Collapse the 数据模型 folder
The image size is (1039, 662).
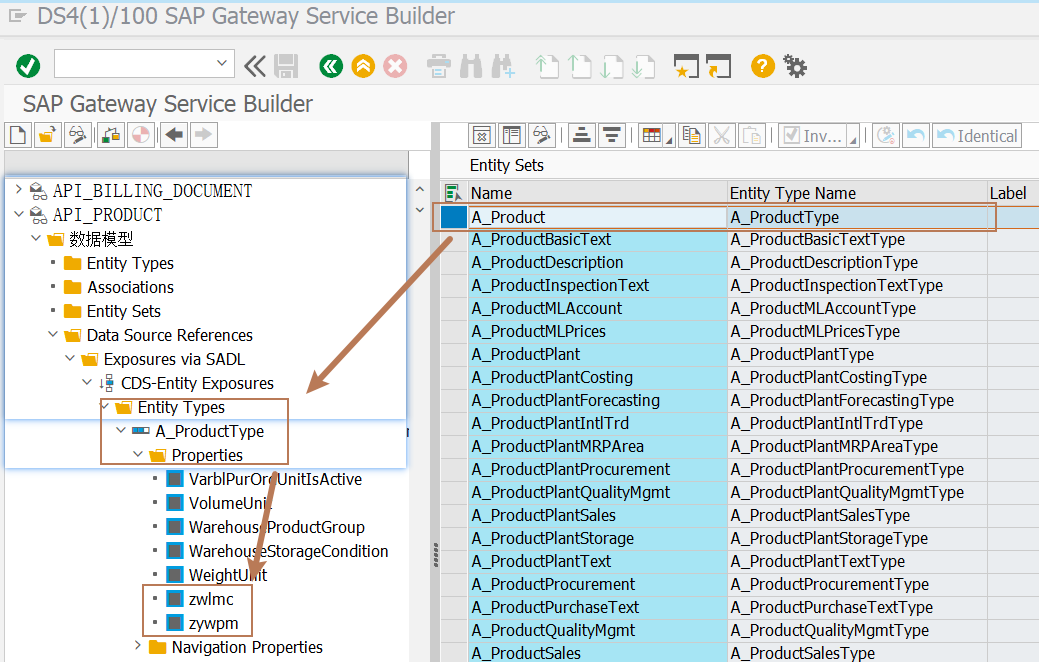(x=36, y=238)
